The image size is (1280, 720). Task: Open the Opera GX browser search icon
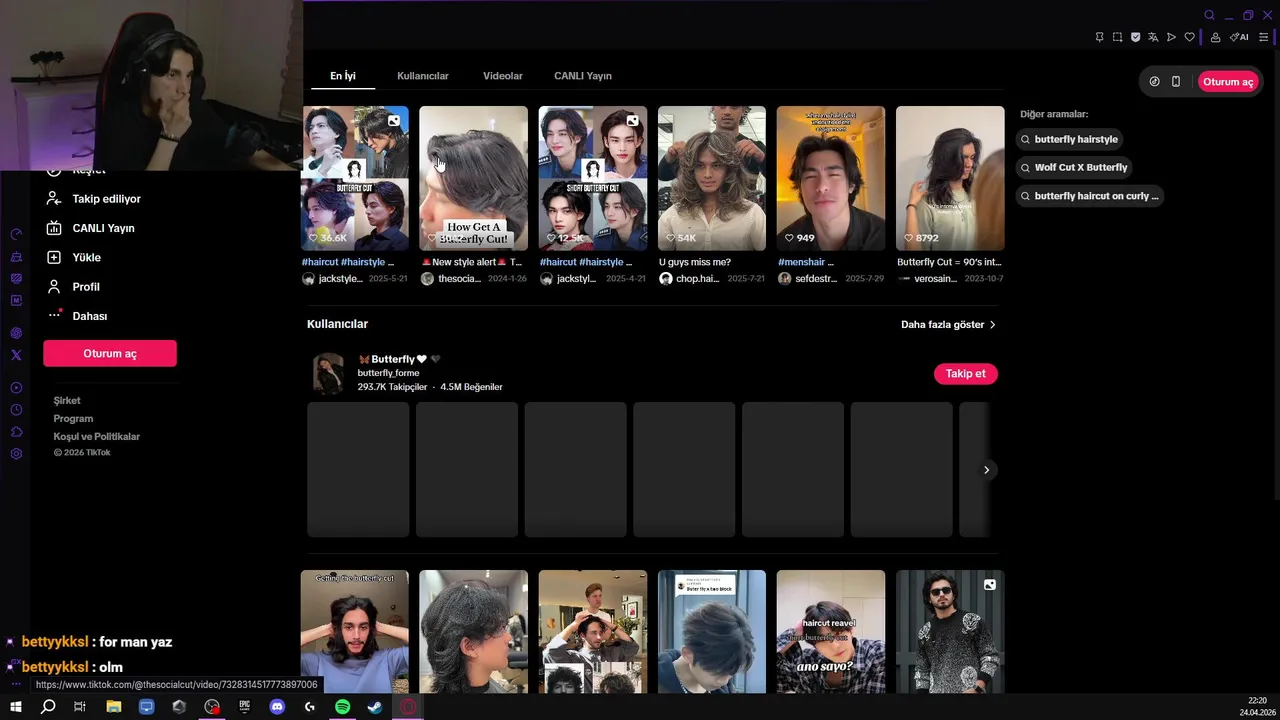tap(1209, 15)
